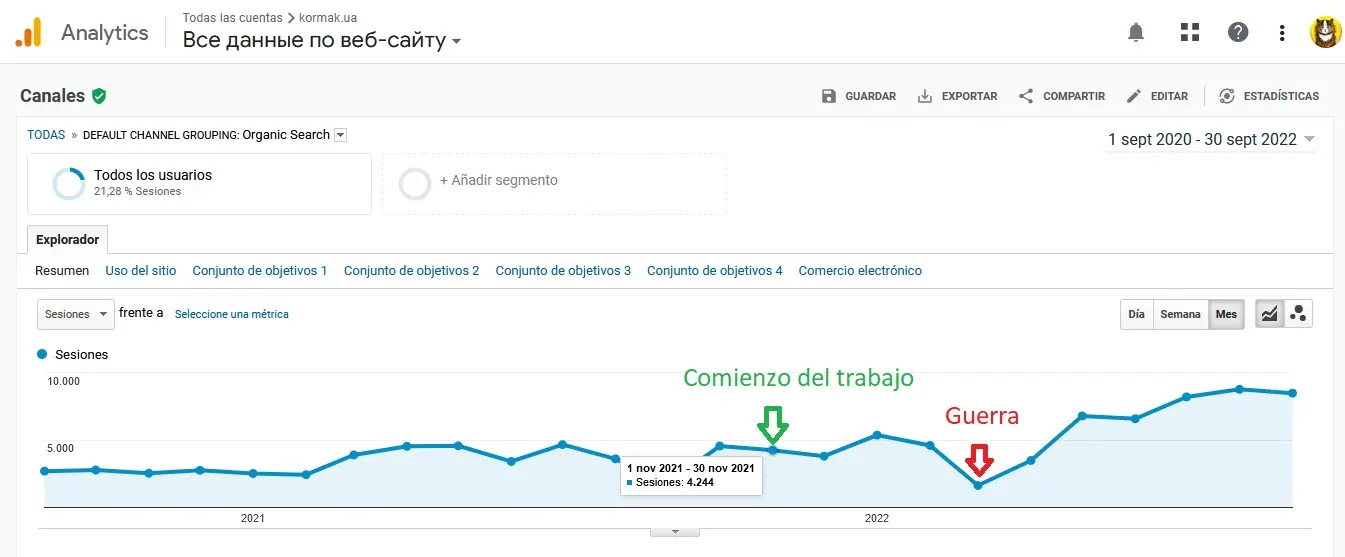Image resolution: width=1345 pixels, height=557 pixels.
Task: Open the notifications bell
Action: coord(1135,33)
